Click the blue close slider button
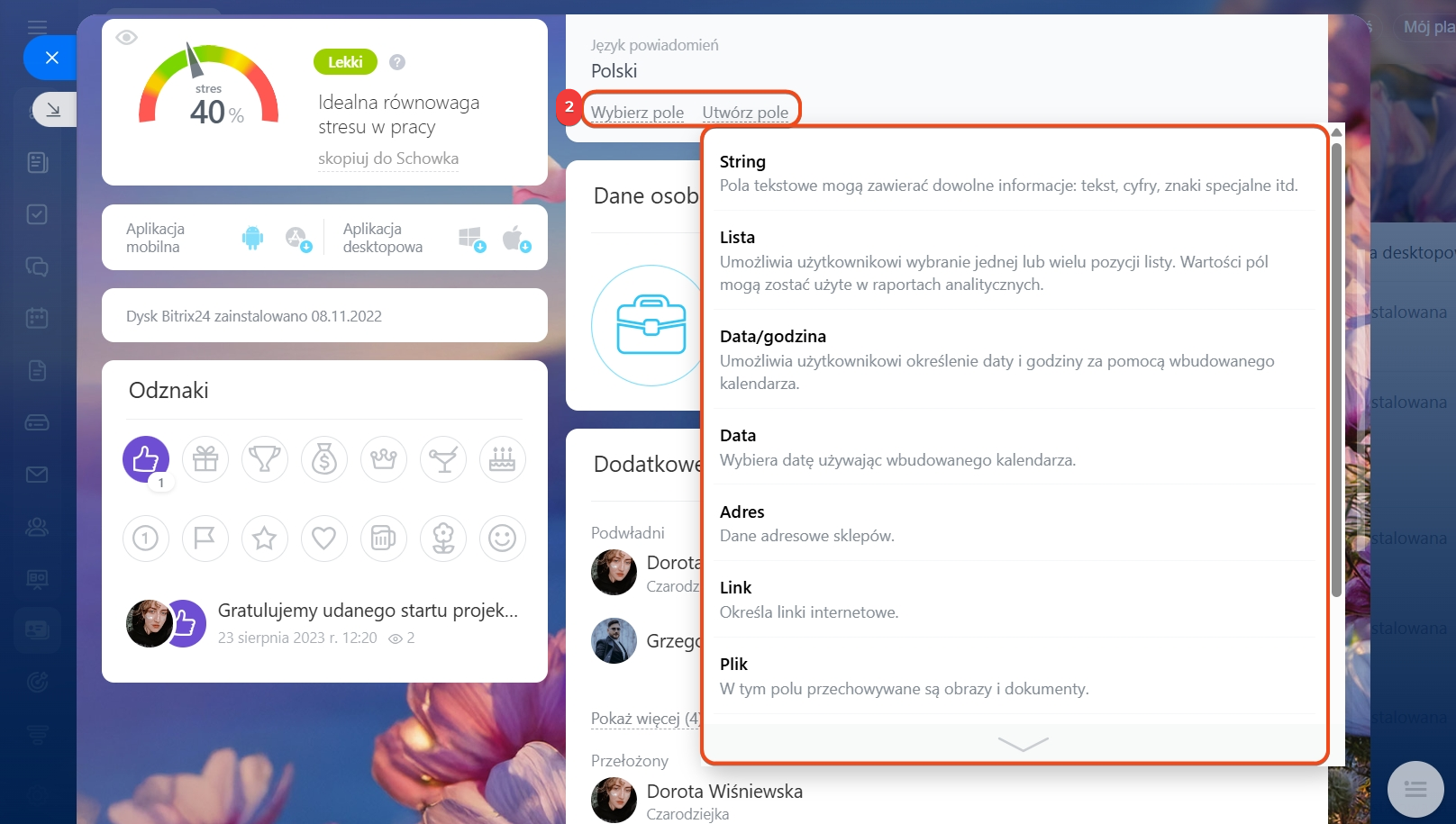1456x824 pixels. (x=51, y=58)
